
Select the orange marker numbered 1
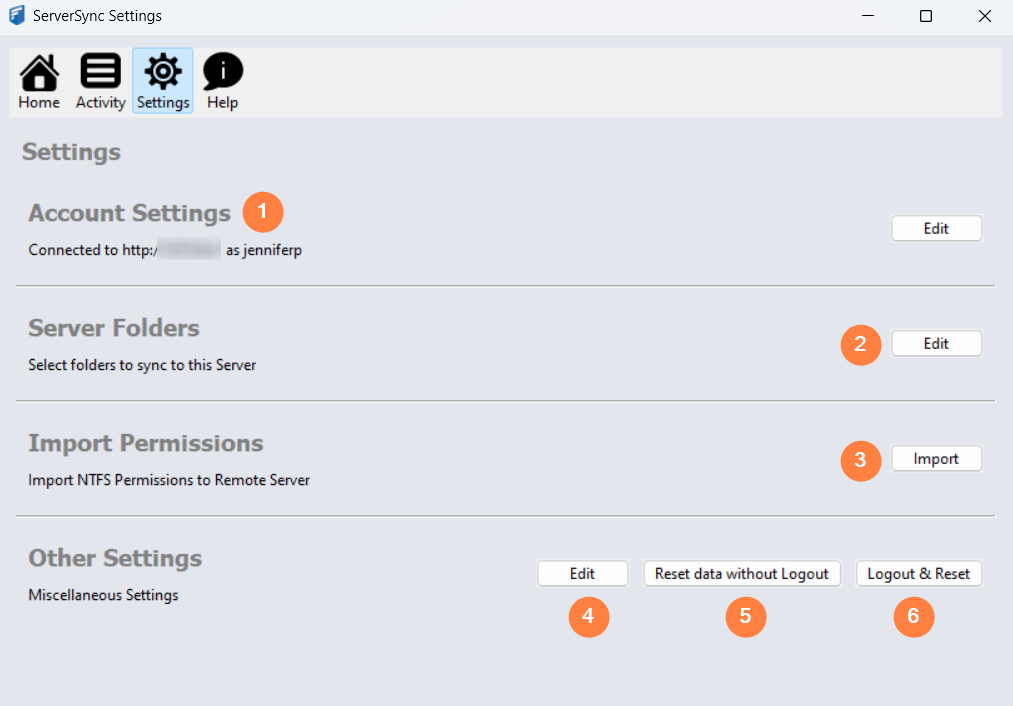point(264,212)
